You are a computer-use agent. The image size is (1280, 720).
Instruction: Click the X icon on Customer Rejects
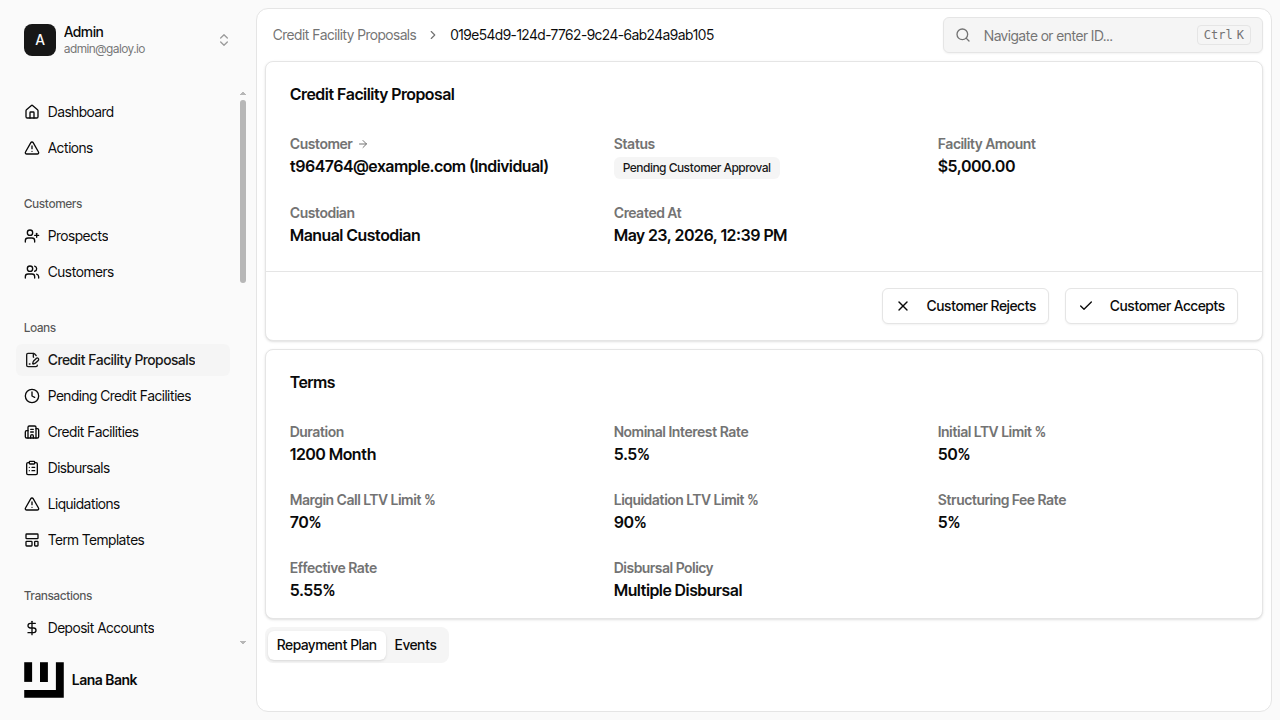903,306
